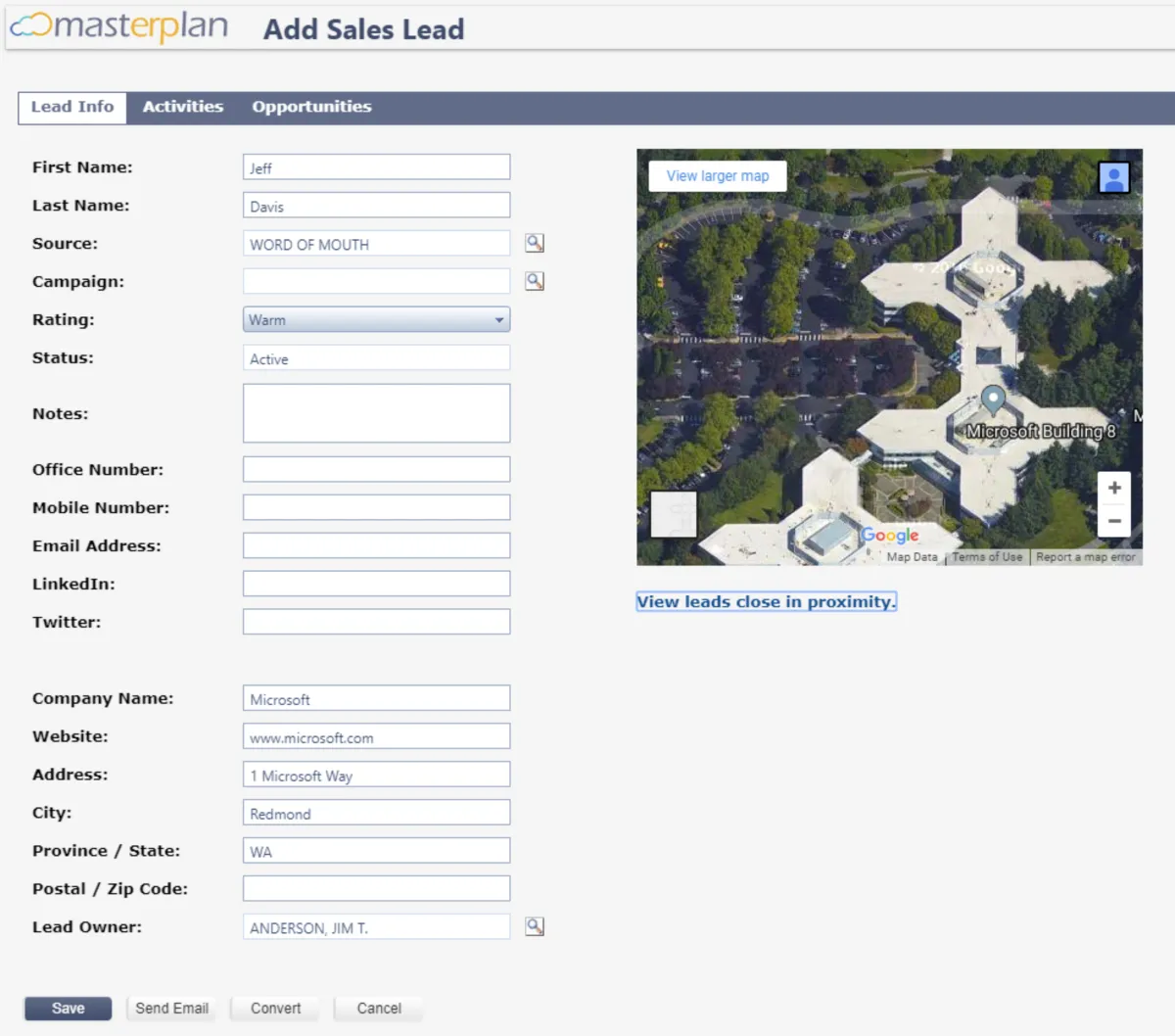Click the Website field
The width and height of the screenshot is (1175, 1036).
point(376,736)
